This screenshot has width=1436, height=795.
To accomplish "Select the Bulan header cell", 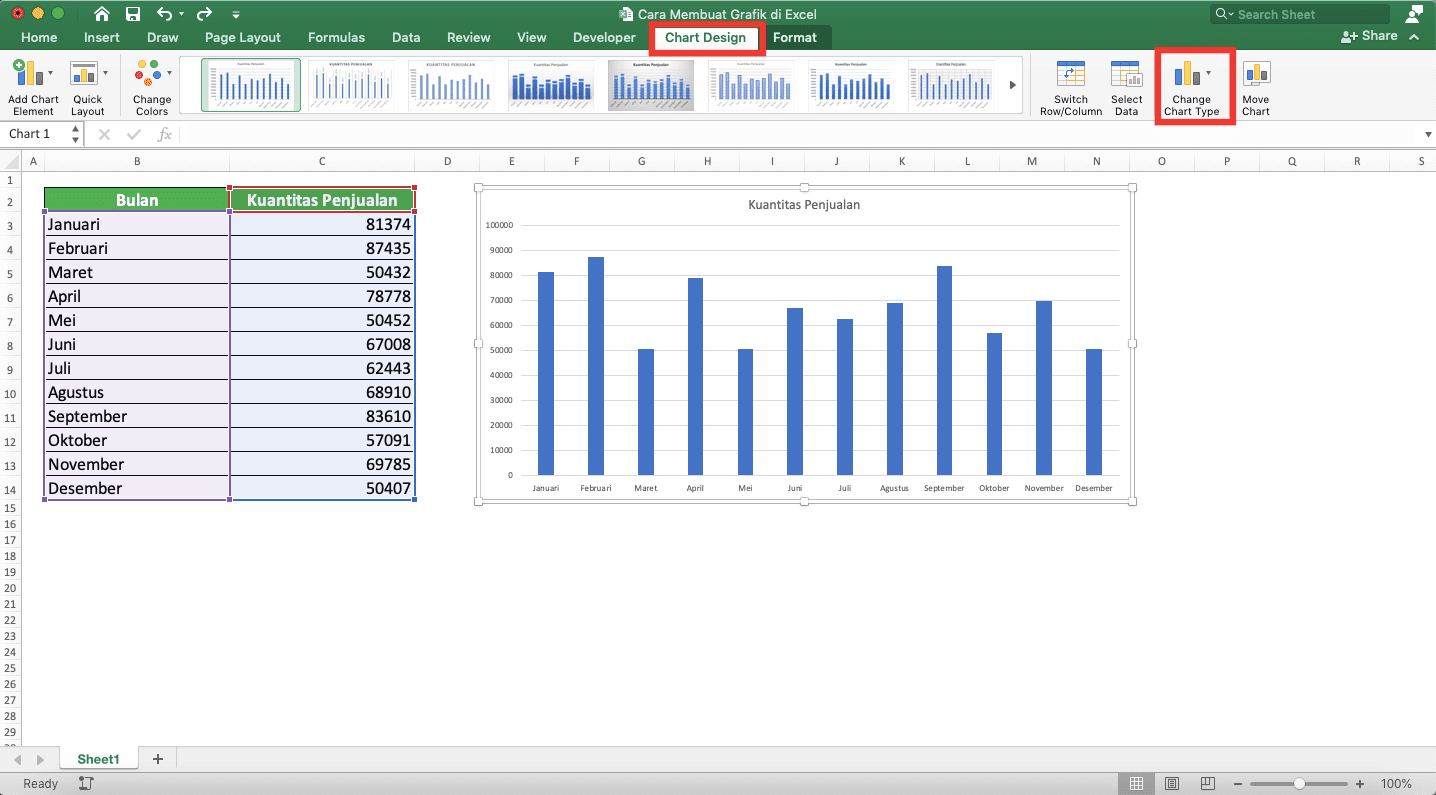I will pyautogui.click(x=137, y=200).
